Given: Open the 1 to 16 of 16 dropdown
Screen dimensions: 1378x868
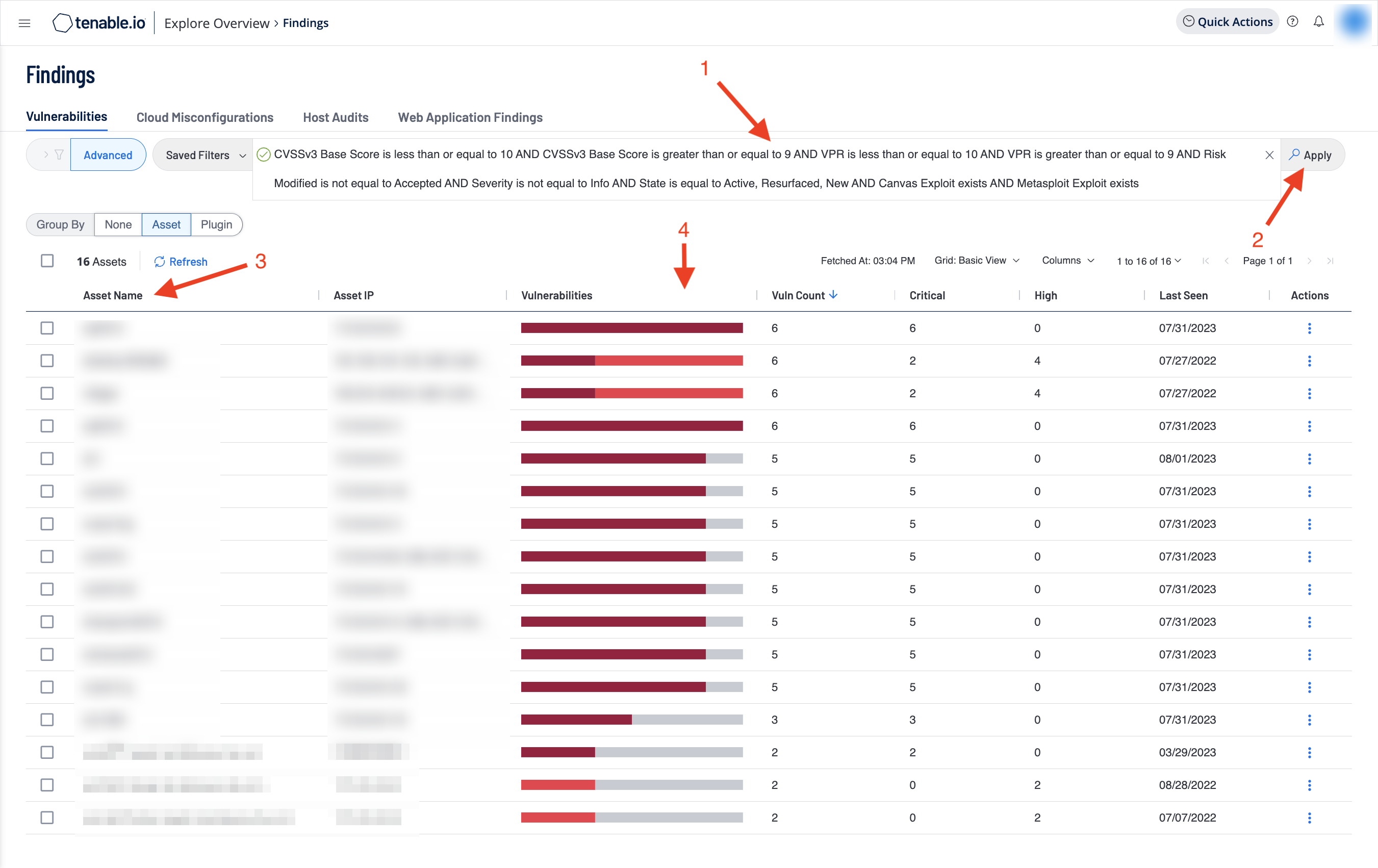Looking at the screenshot, I should (1149, 261).
